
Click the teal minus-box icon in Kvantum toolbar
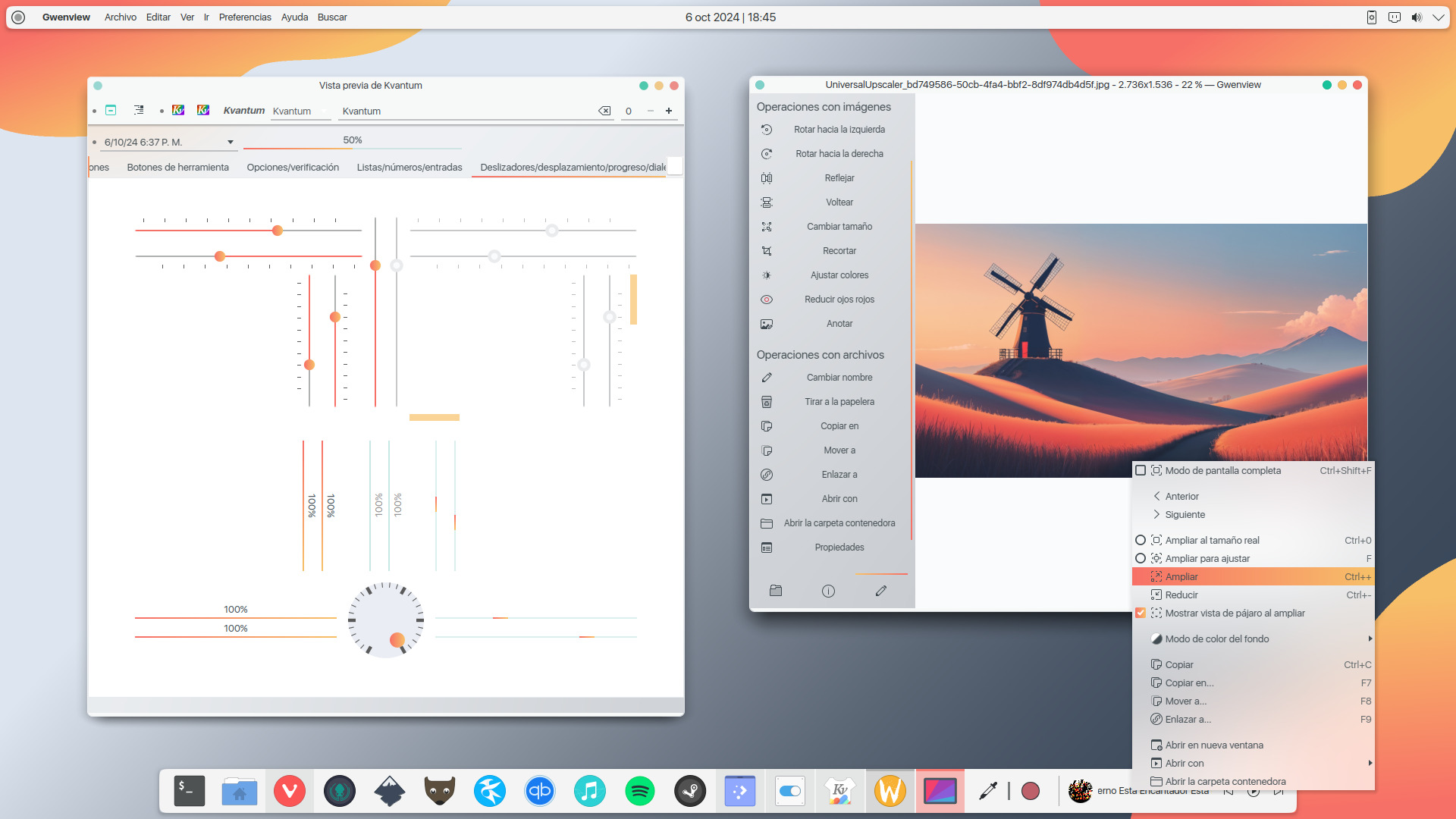tap(111, 110)
